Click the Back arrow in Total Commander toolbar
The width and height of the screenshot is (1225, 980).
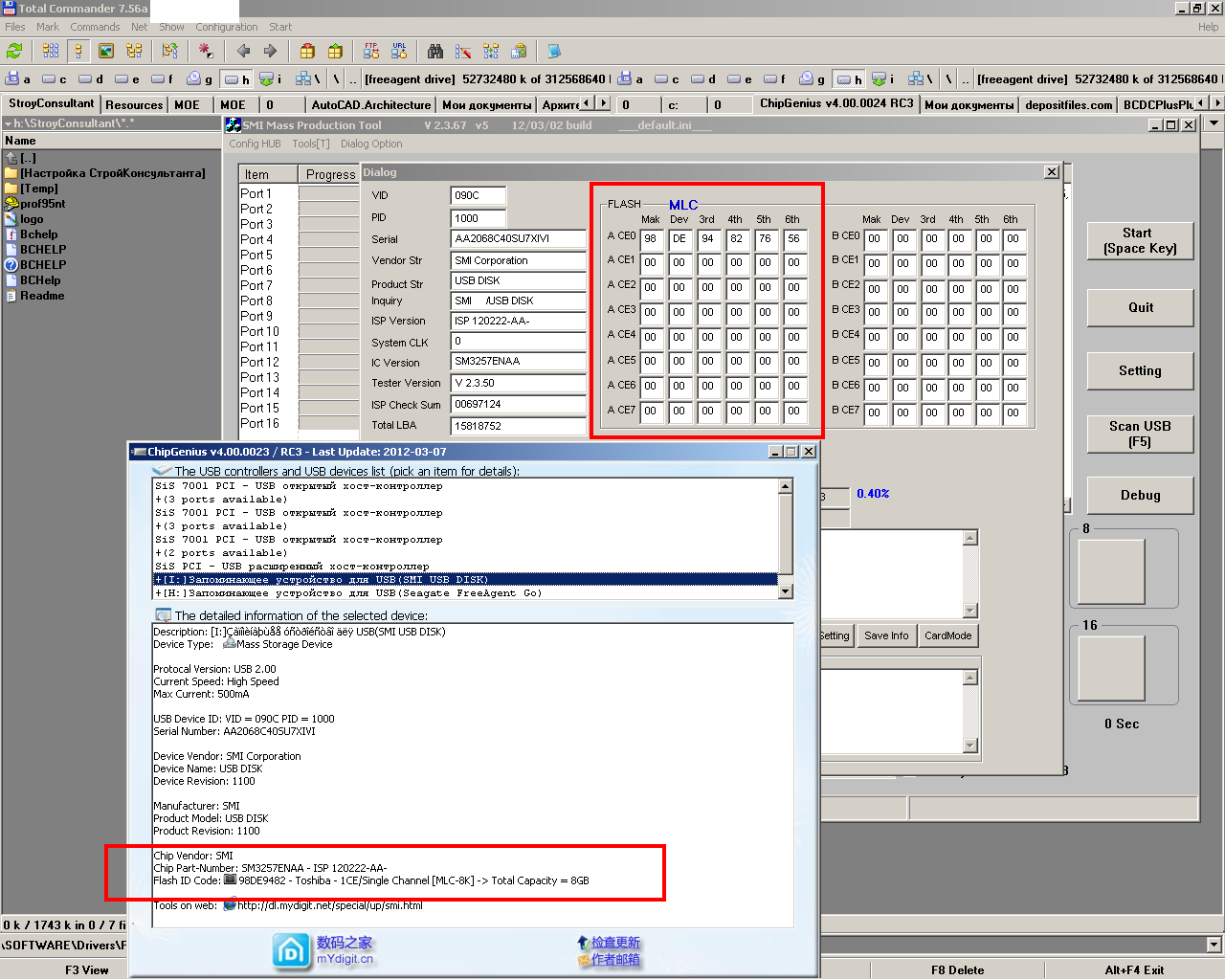(243, 51)
